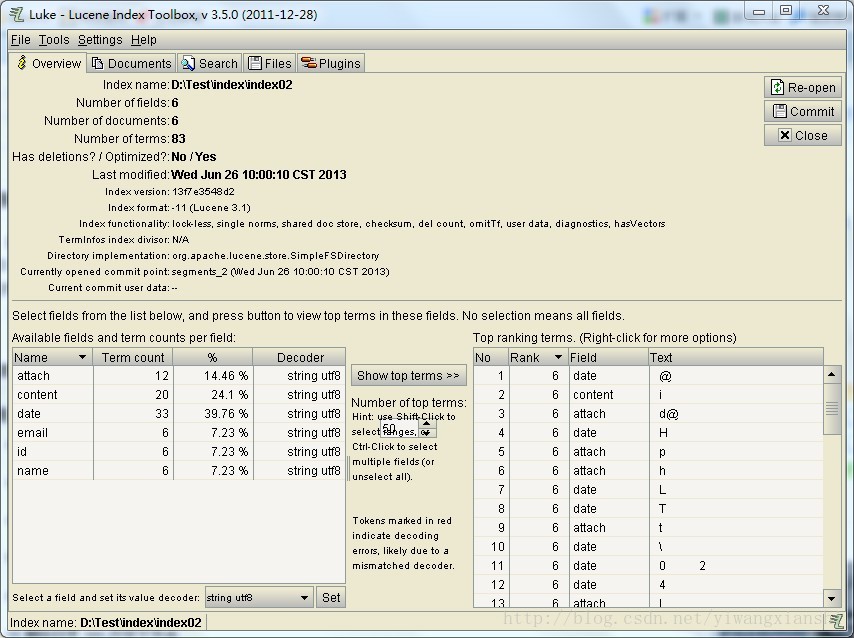Click the Luke logo in status bar
This screenshot has width=854, height=638.
point(835,619)
